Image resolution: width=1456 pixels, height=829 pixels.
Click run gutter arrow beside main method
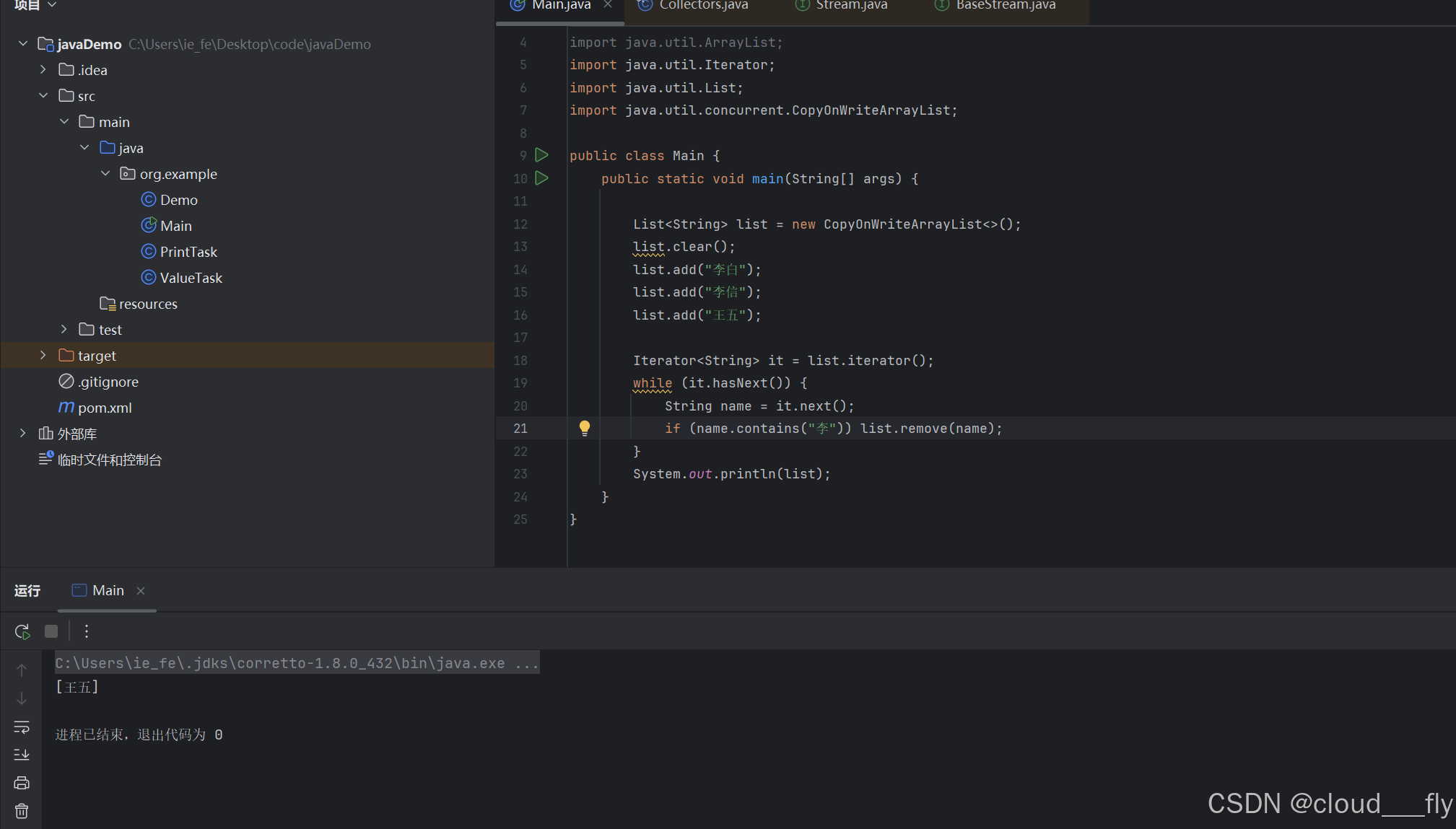click(x=541, y=178)
